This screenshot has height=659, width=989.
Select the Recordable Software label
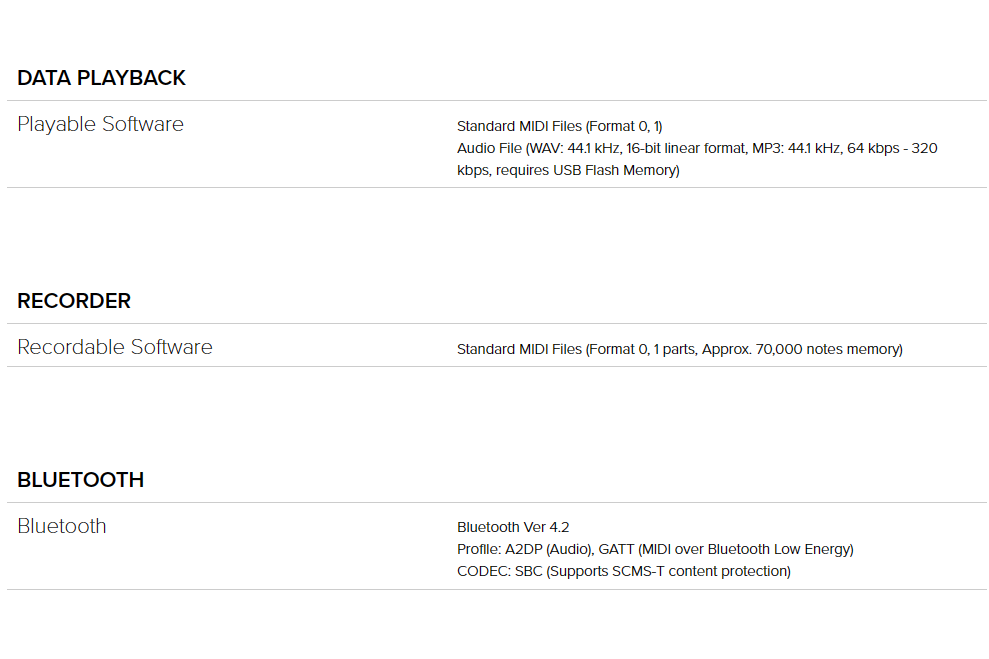pos(115,347)
